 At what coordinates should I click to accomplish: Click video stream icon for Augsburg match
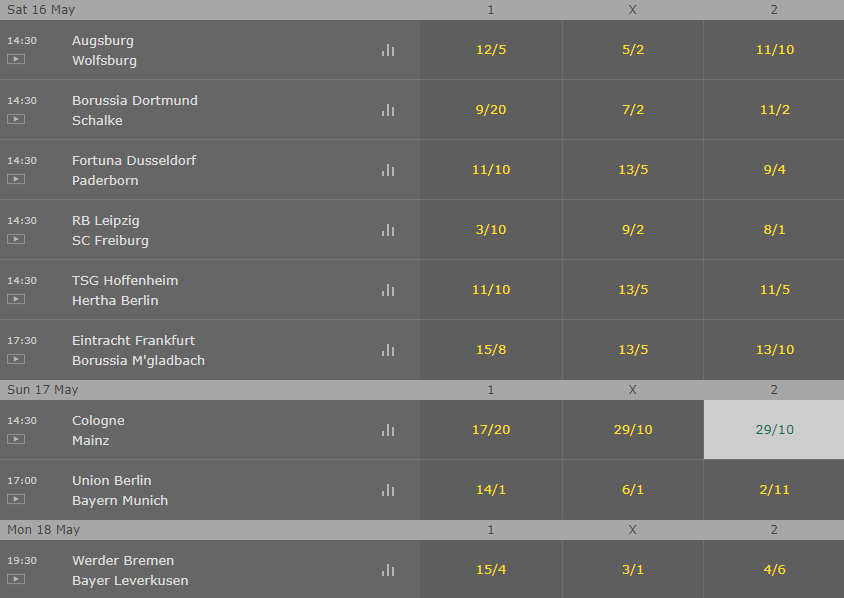pos(16,59)
